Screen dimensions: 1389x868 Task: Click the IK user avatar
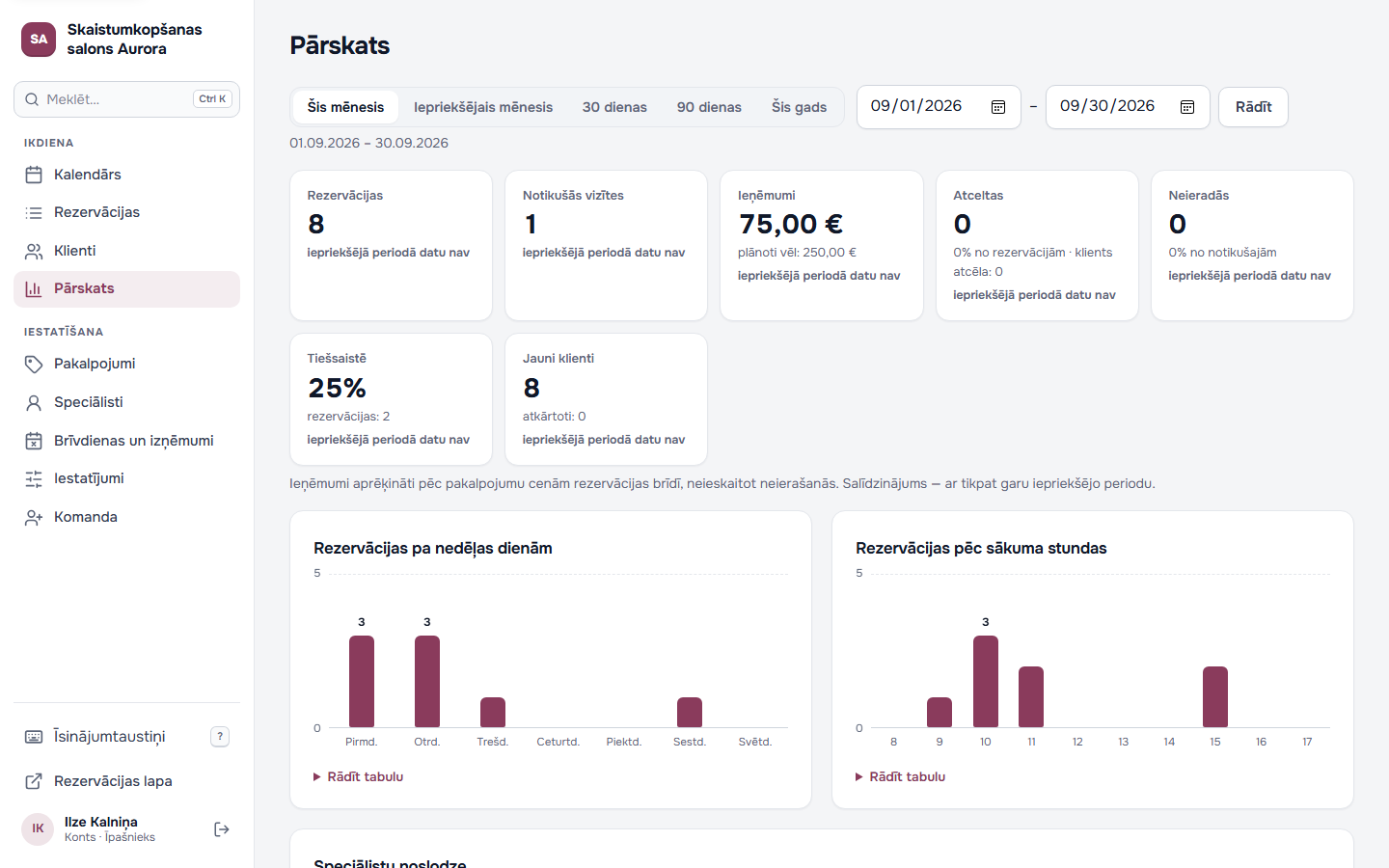coord(38,829)
